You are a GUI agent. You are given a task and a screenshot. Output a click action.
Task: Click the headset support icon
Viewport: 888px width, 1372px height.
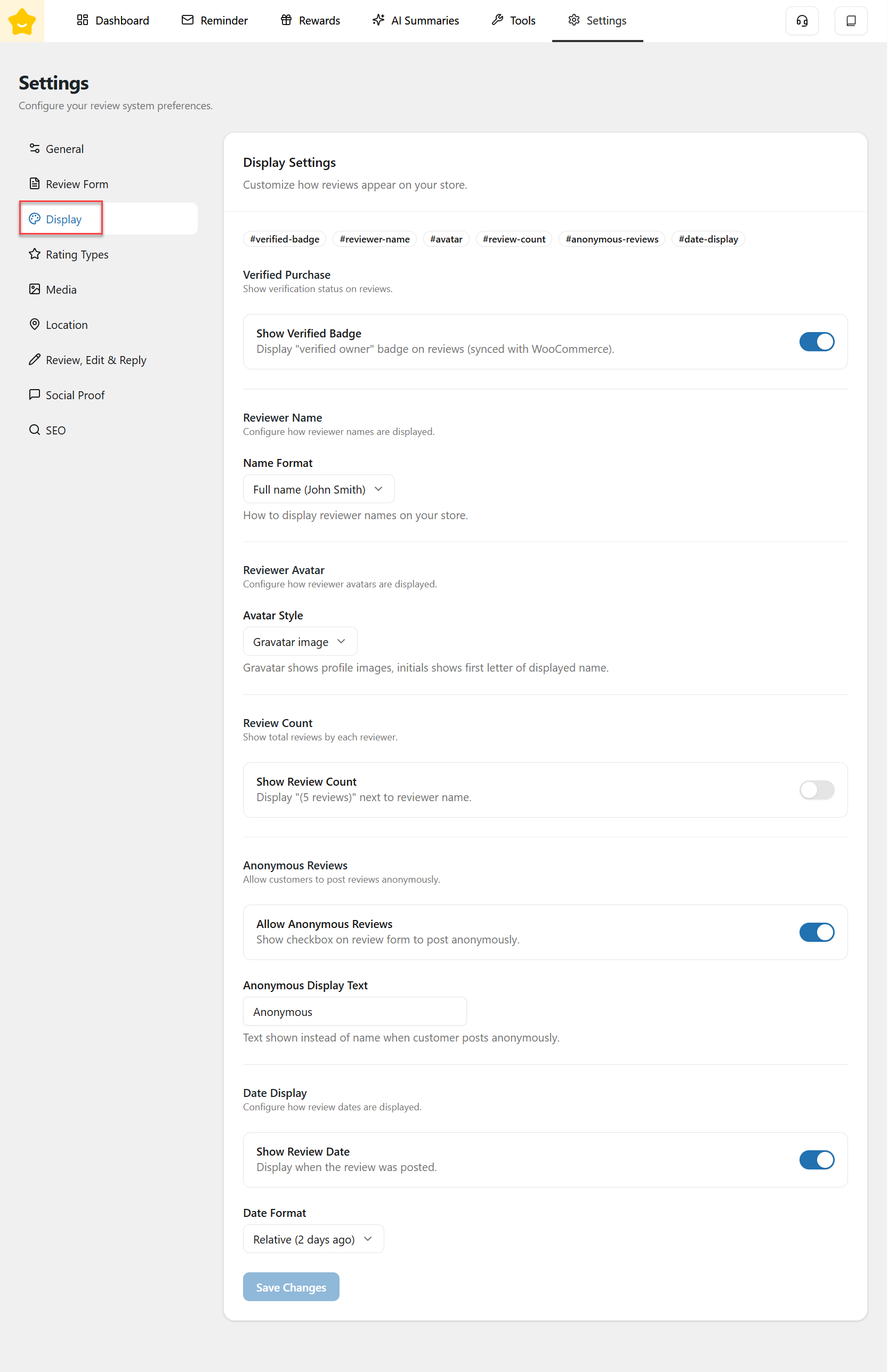[802, 21]
